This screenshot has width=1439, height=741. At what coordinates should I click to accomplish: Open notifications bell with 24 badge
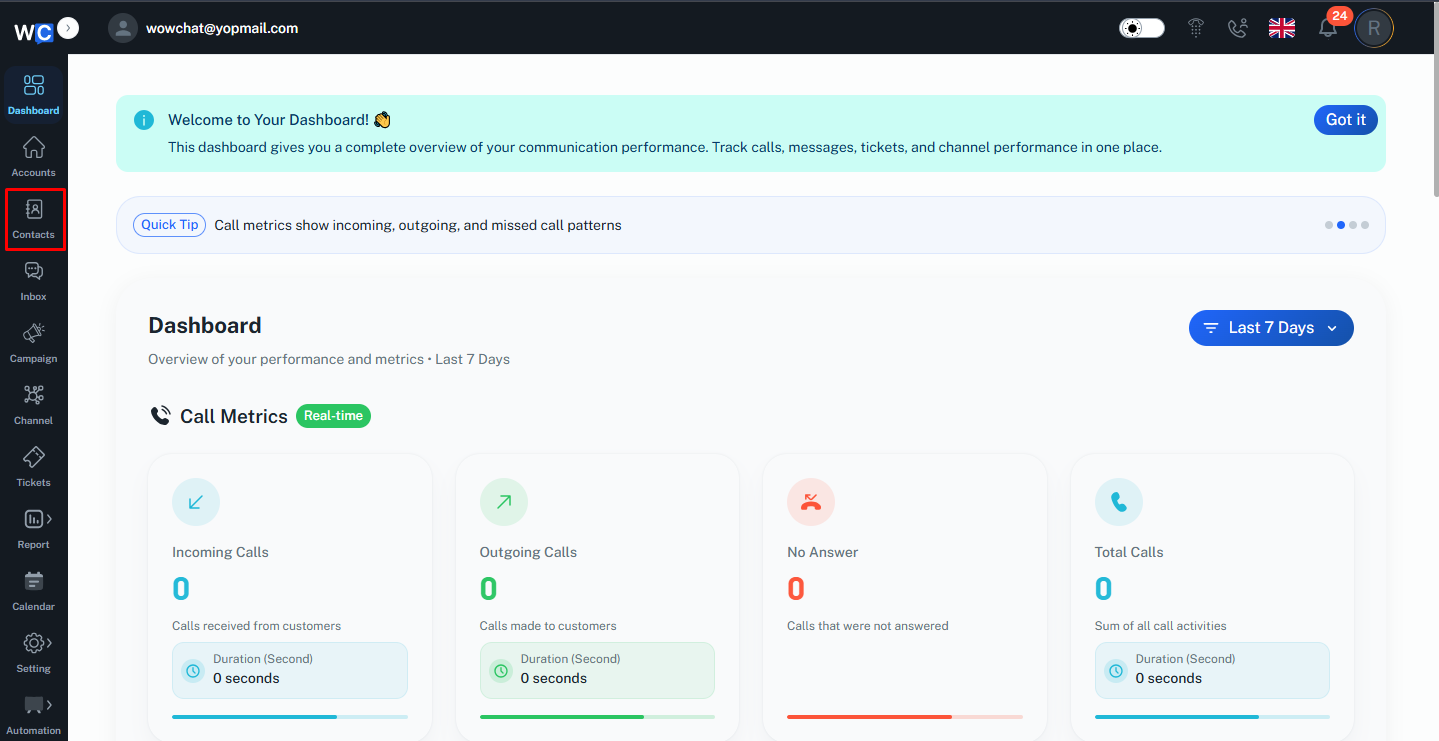[1328, 28]
